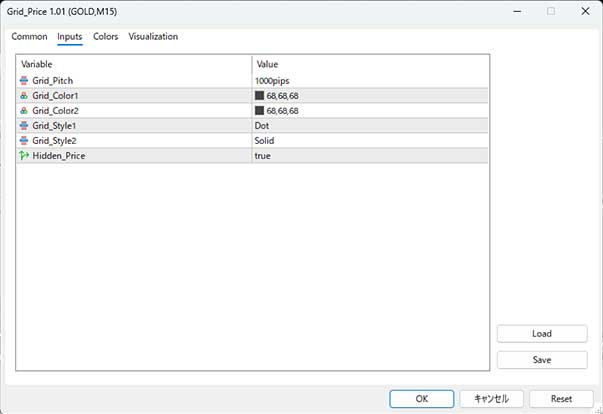Confirm settings with the OK button

pos(421,399)
